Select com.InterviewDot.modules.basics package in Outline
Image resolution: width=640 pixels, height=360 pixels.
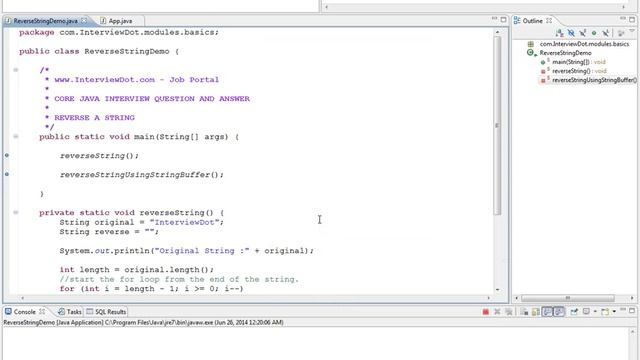pos(584,44)
